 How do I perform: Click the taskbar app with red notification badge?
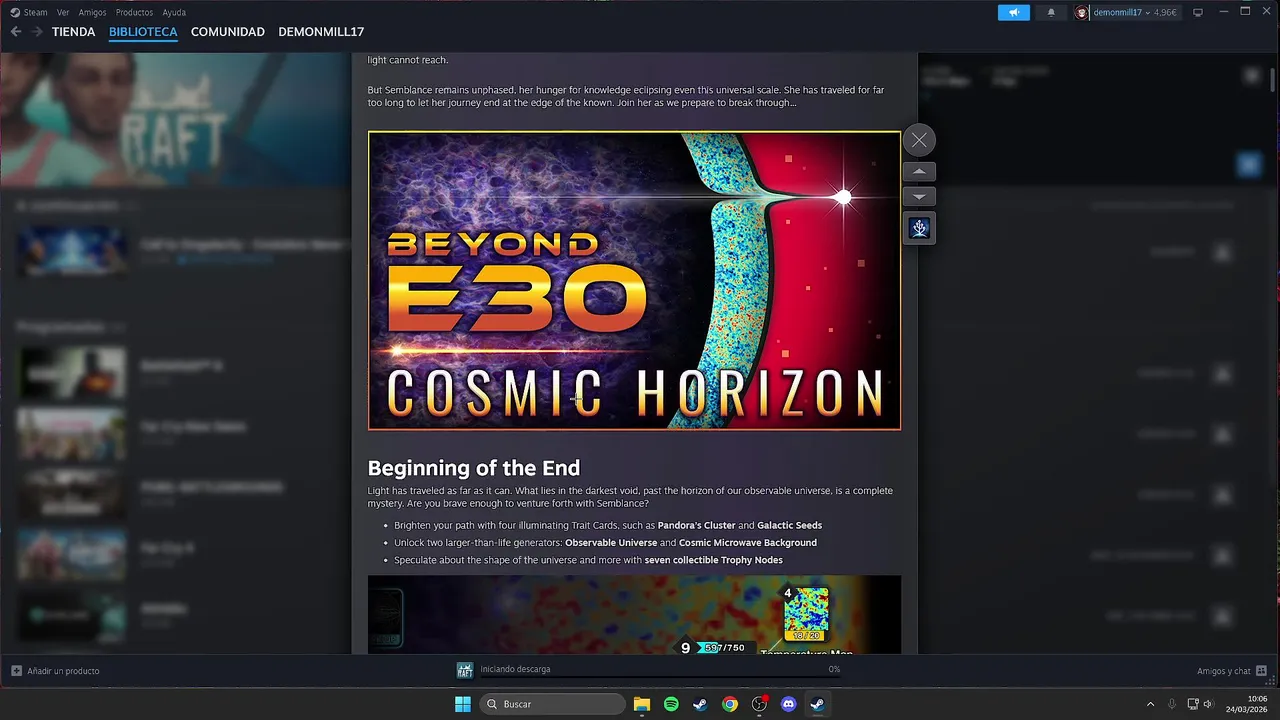click(759, 704)
